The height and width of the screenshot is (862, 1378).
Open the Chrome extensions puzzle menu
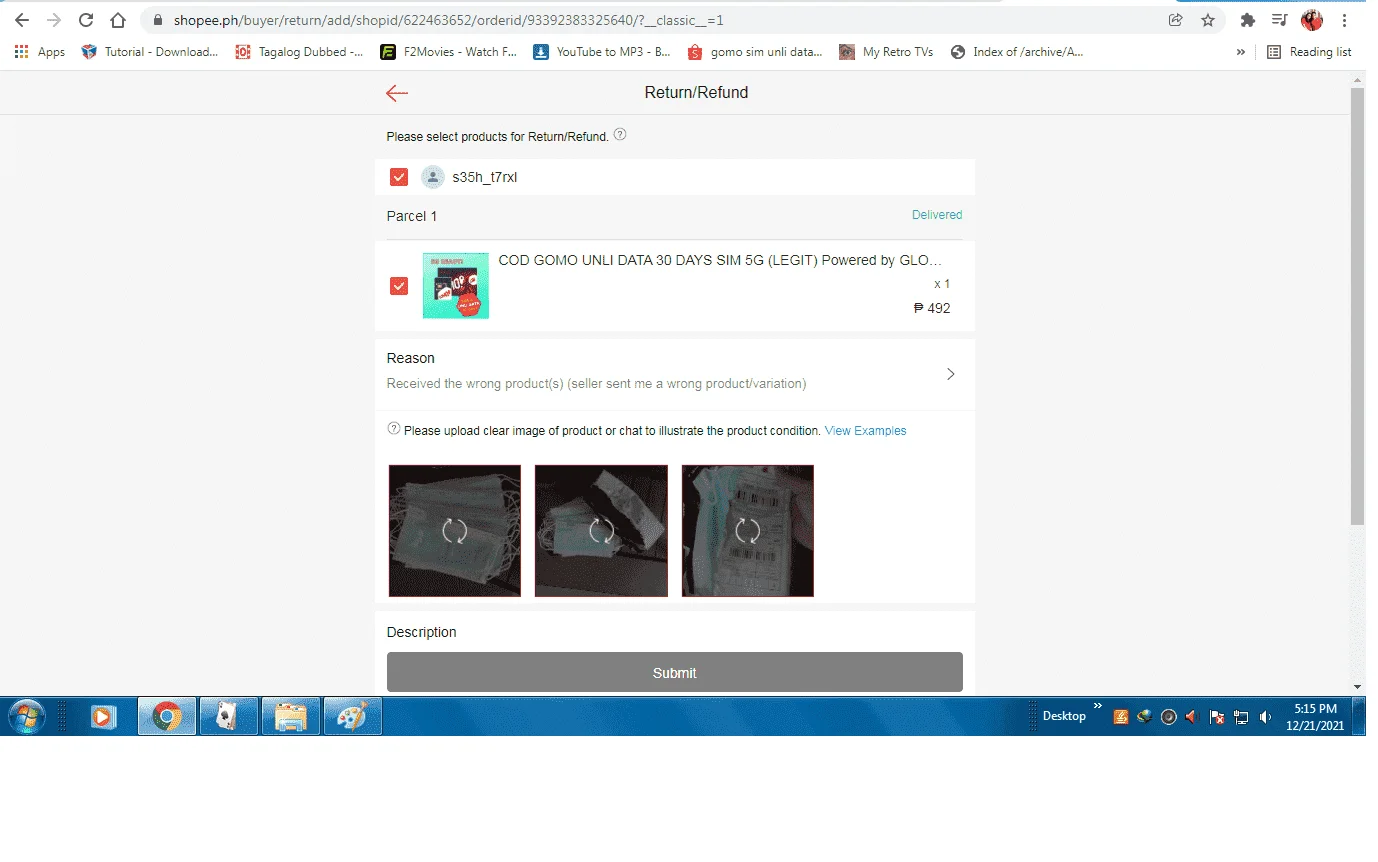[1247, 20]
